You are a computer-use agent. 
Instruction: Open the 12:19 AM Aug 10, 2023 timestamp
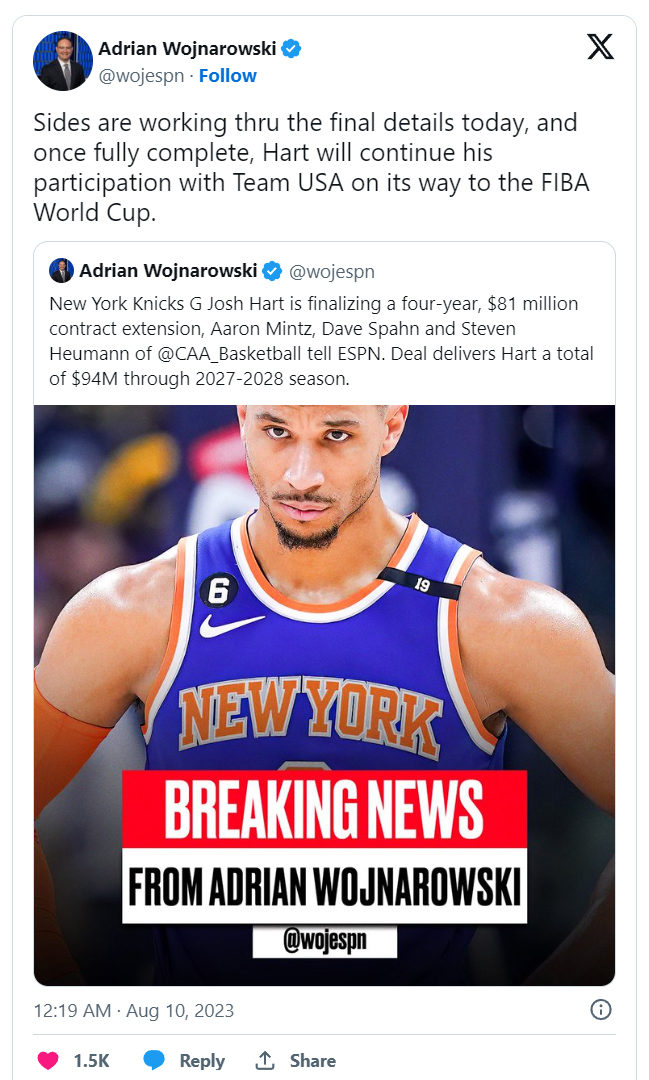[x=134, y=1010]
